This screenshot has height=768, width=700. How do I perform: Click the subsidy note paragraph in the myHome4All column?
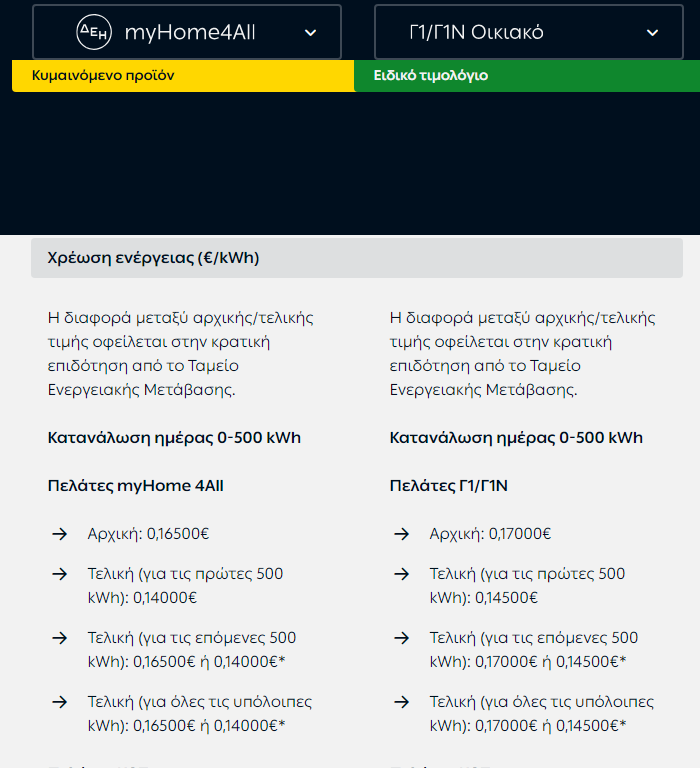(x=180, y=354)
